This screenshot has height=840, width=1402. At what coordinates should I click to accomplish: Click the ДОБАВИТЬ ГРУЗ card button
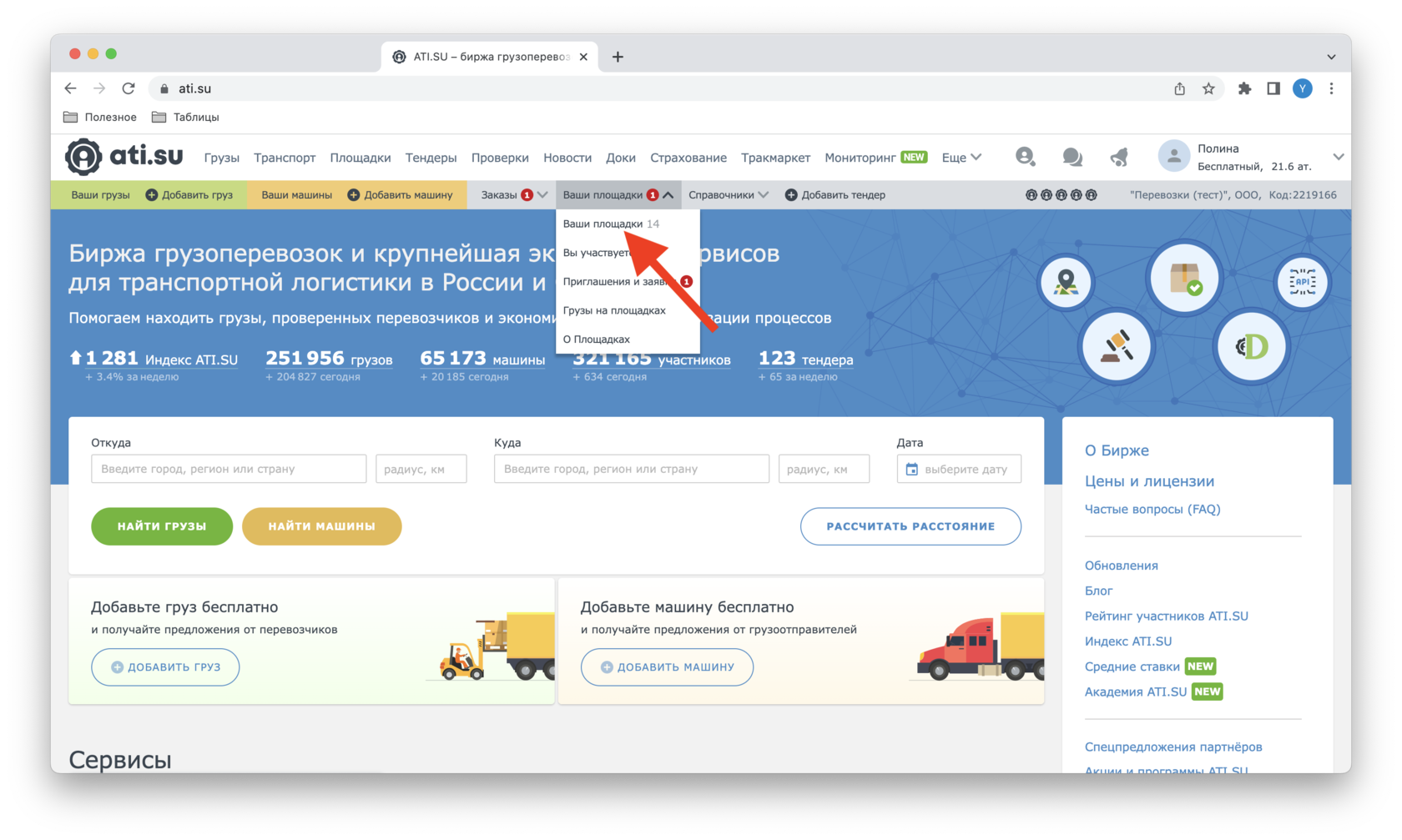[165, 667]
